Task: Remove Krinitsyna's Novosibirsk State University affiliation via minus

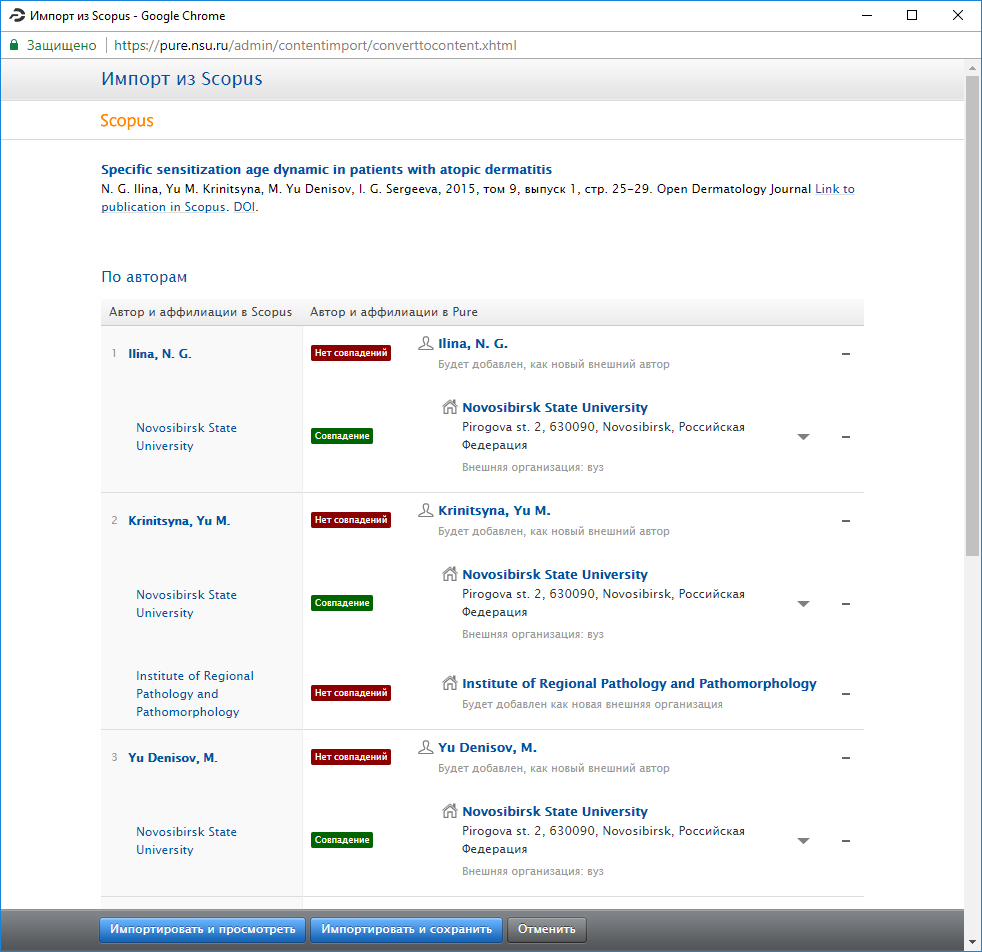Action: tap(845, 604)
